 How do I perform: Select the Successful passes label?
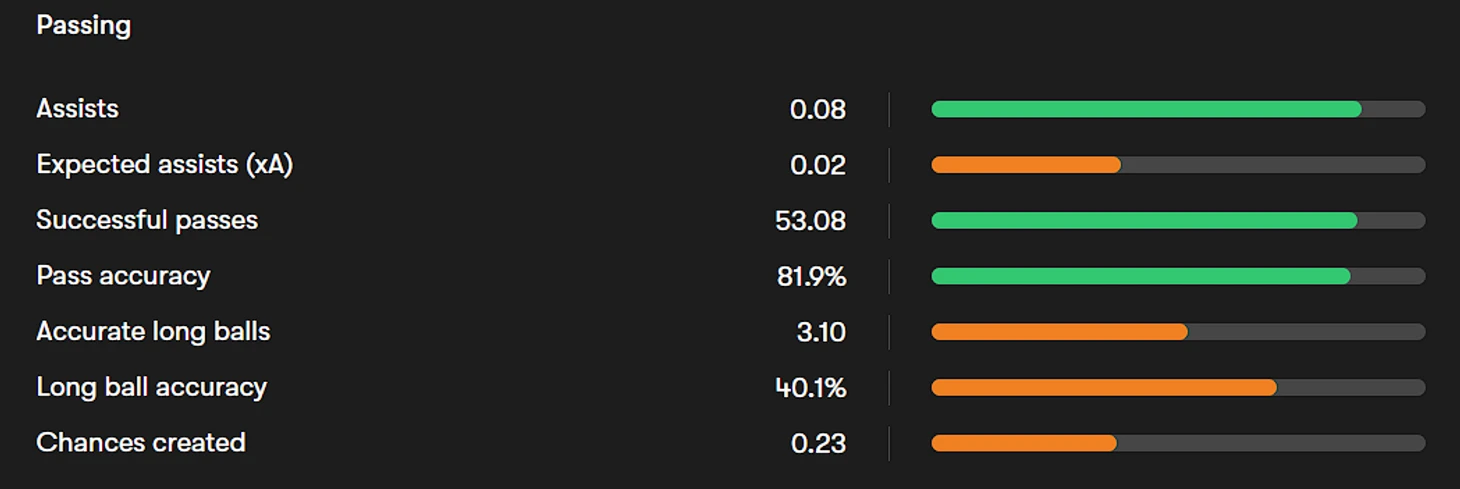click(147, 220)
